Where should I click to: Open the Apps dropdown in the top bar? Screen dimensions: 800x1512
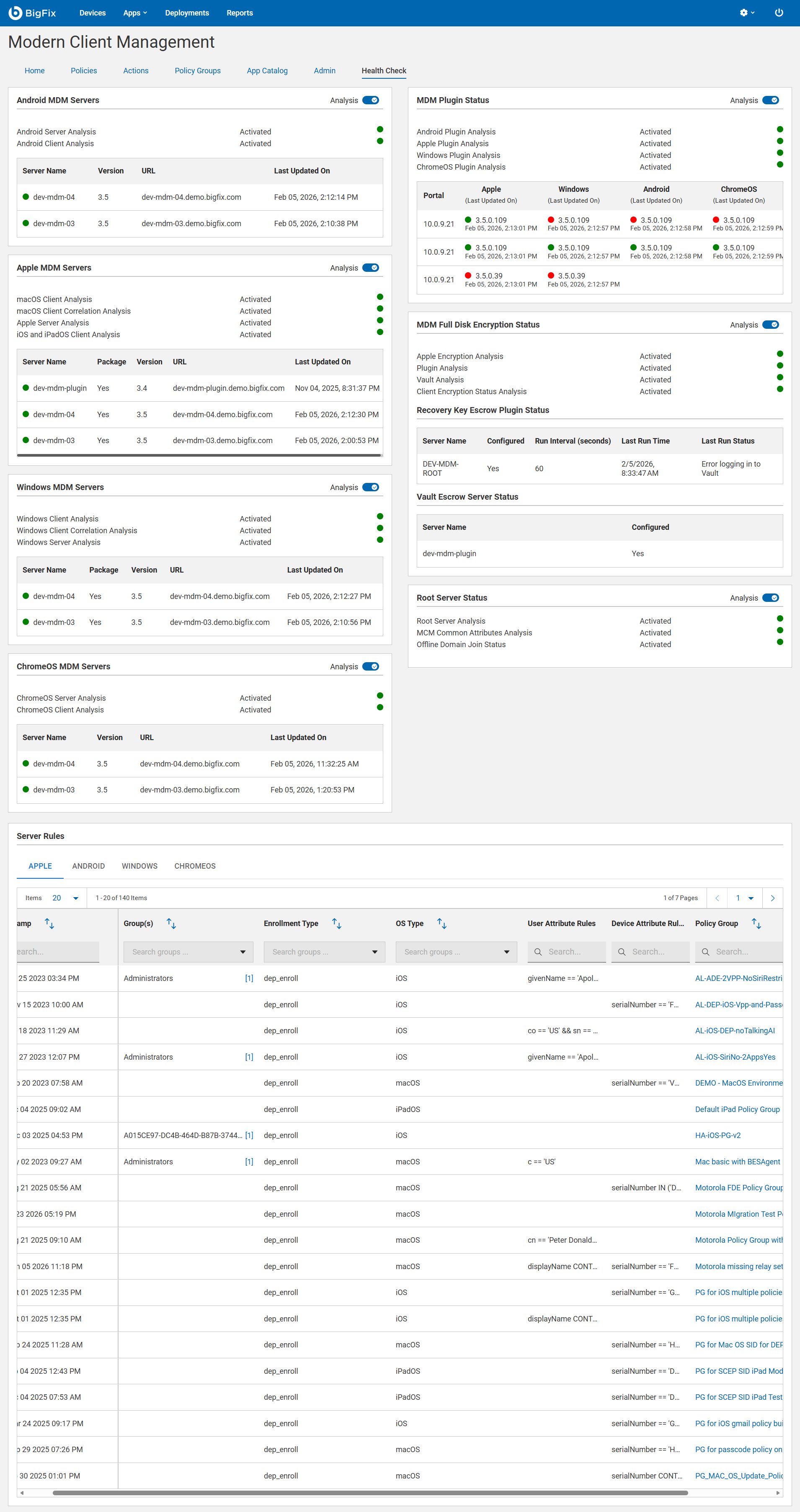pos(135,13)
